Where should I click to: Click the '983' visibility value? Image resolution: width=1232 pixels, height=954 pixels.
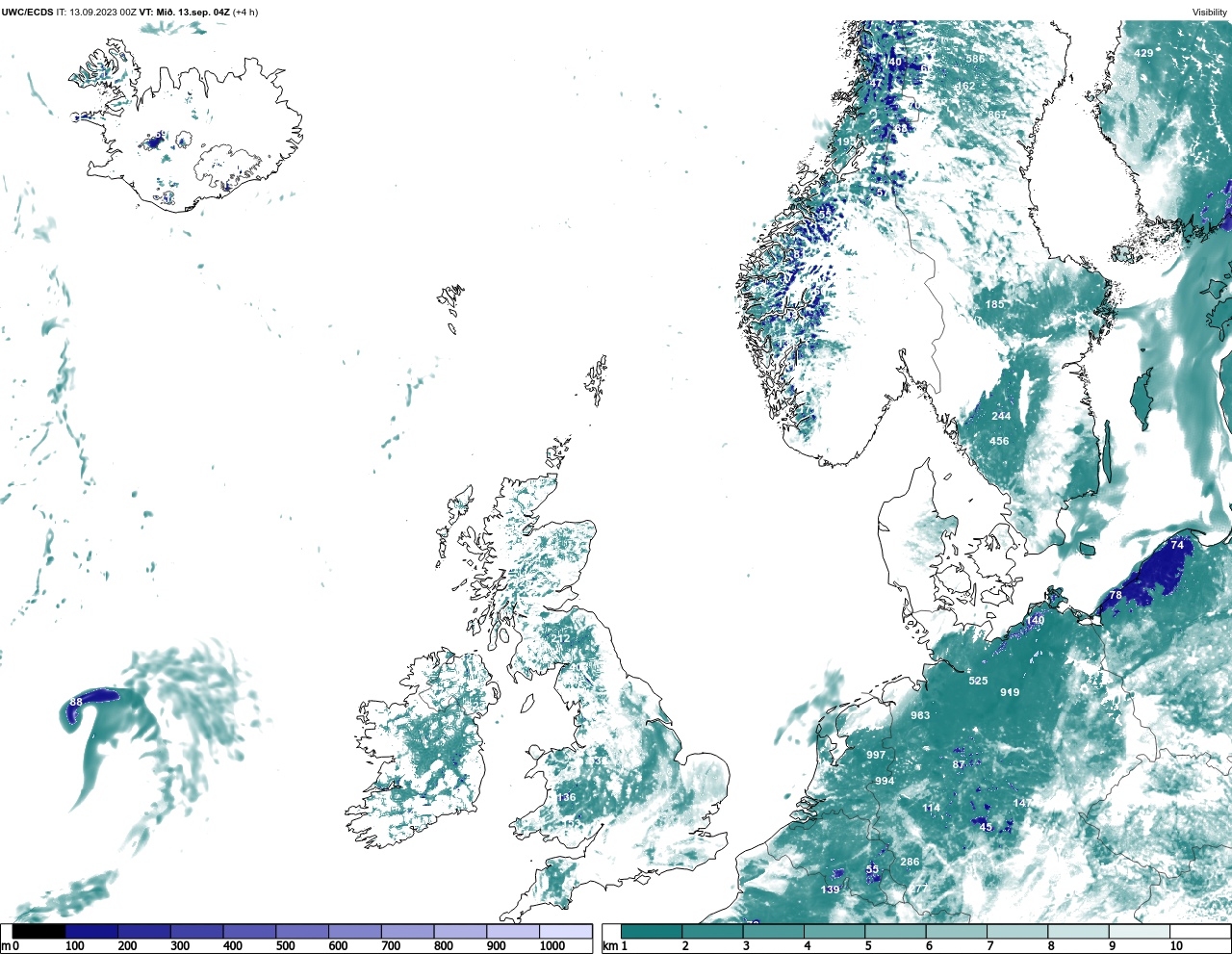(x=920, y=715)
